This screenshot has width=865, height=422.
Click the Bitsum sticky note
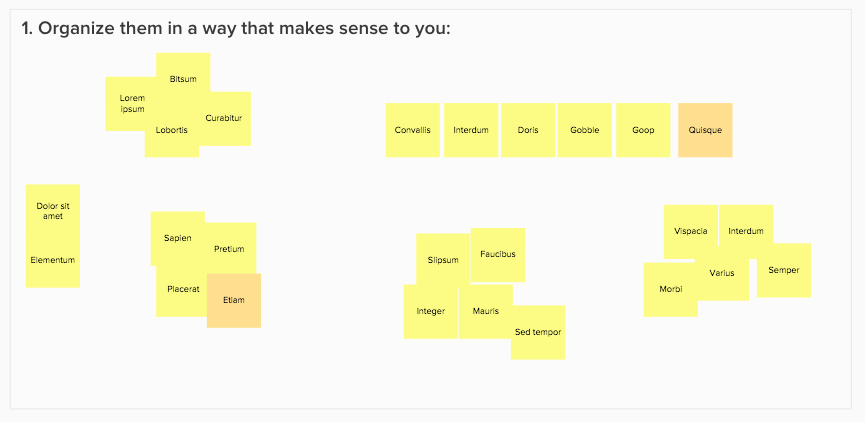click(183, 74)
